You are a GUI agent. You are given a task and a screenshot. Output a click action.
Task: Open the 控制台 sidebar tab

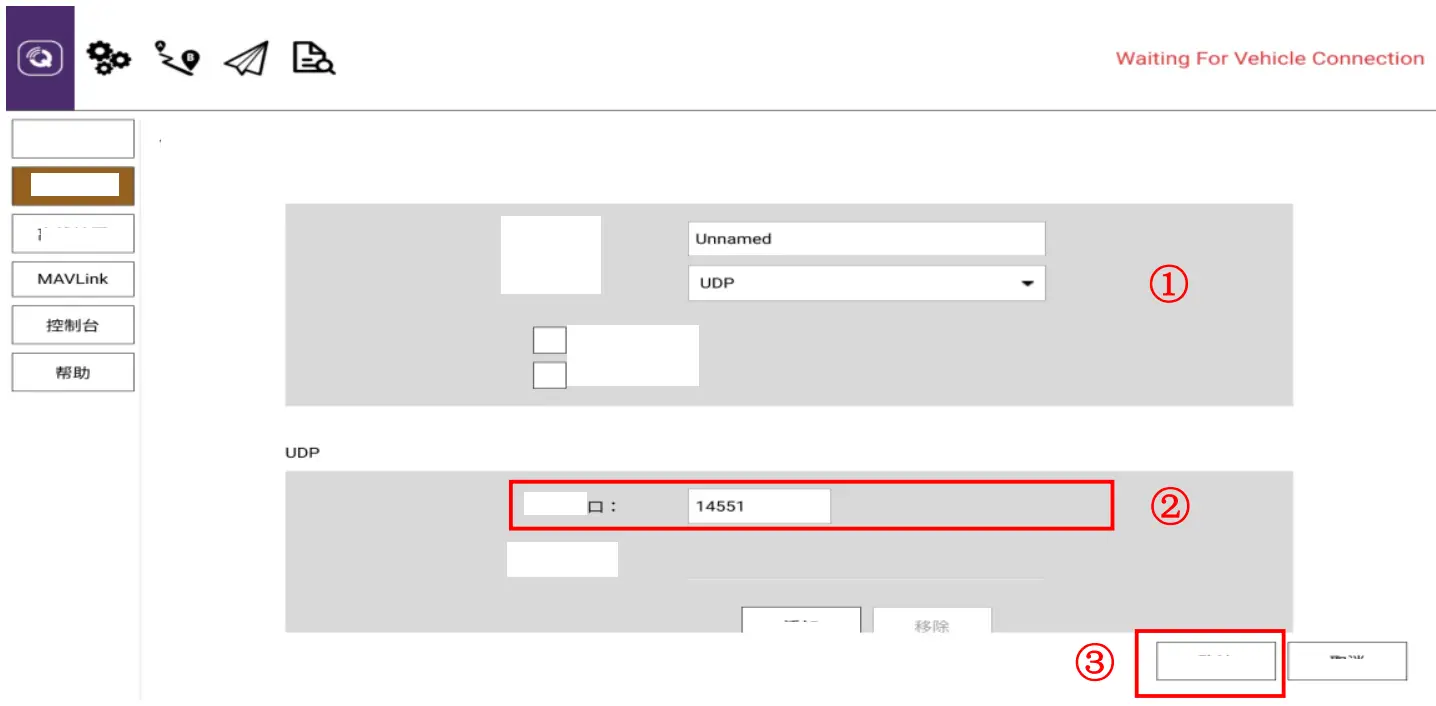[x=73, y=326]
